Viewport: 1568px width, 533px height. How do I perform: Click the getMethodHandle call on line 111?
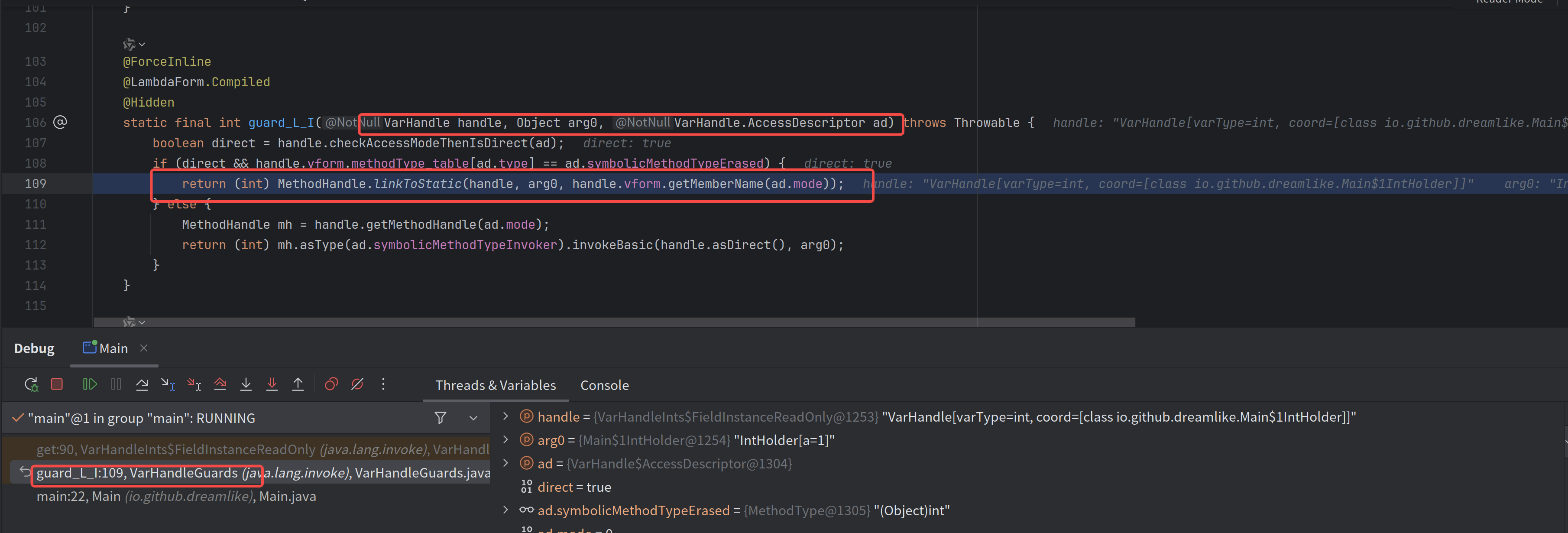(421, 225)
